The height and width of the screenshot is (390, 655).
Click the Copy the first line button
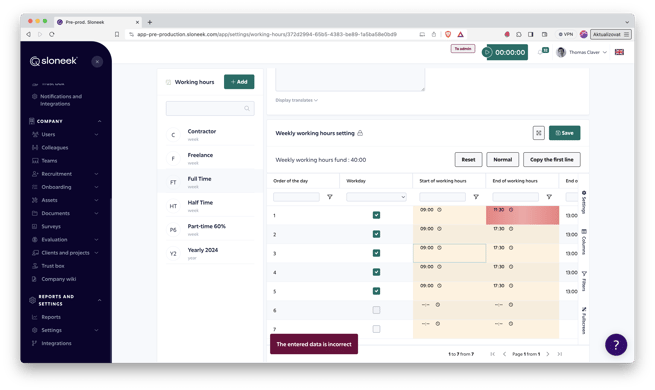pos(551,160)
